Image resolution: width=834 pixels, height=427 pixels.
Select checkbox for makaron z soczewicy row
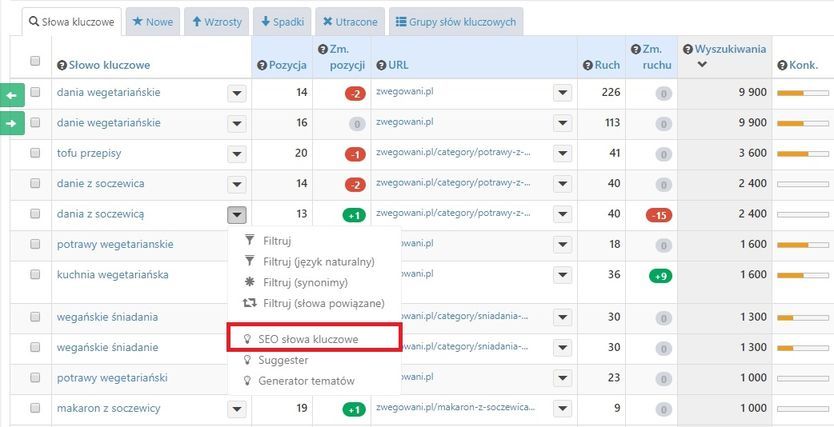pos(35,408)
